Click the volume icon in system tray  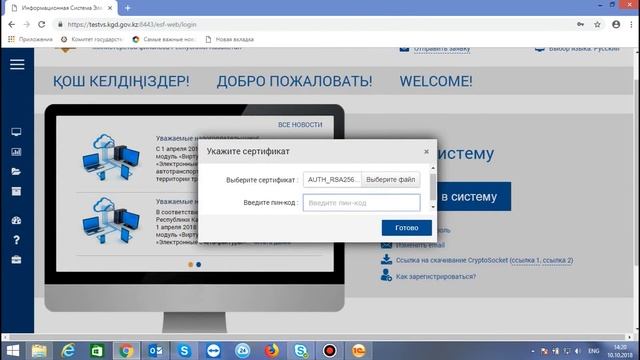tap(577, 351)
